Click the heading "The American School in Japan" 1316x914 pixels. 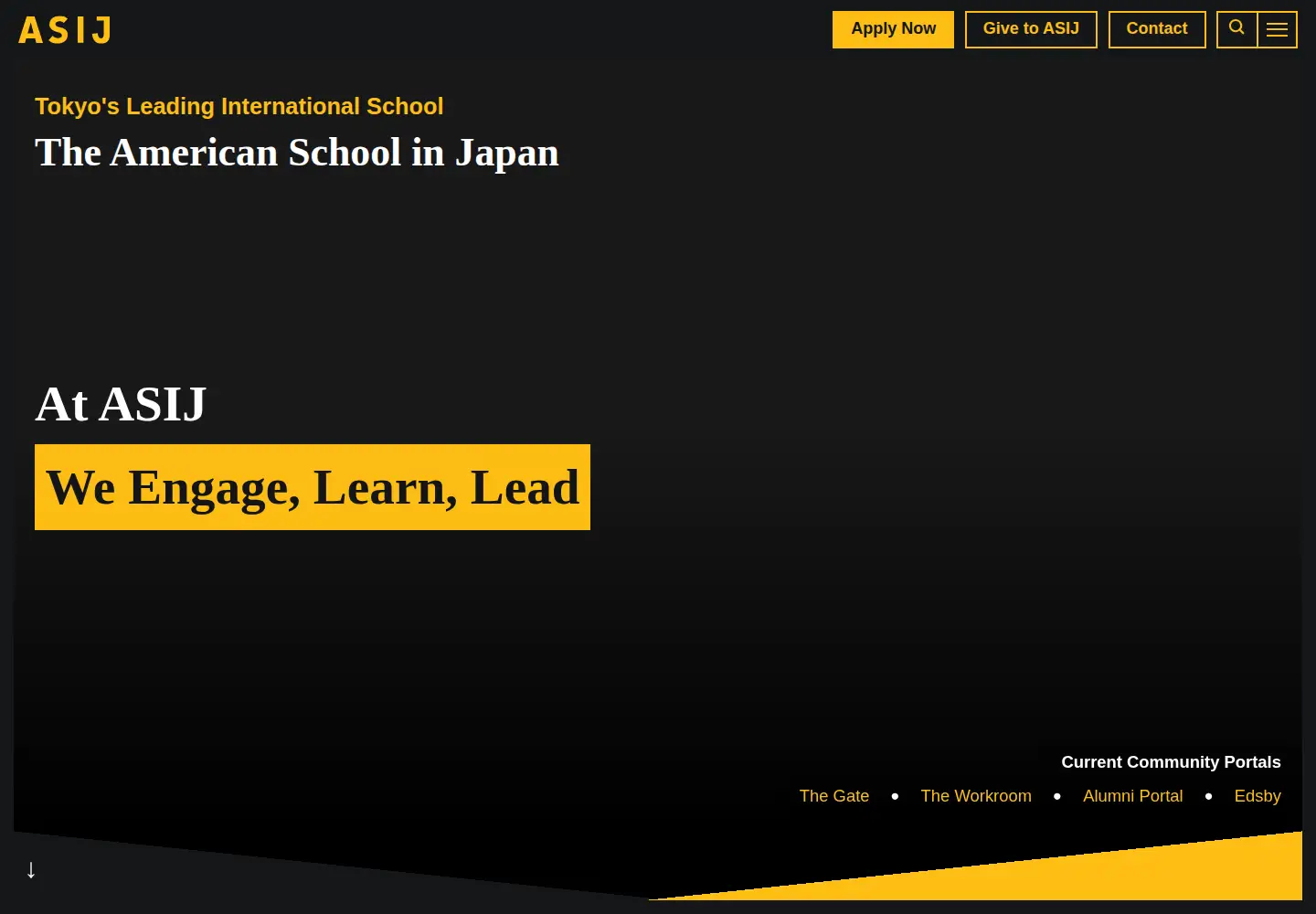(x=297, y=153)
